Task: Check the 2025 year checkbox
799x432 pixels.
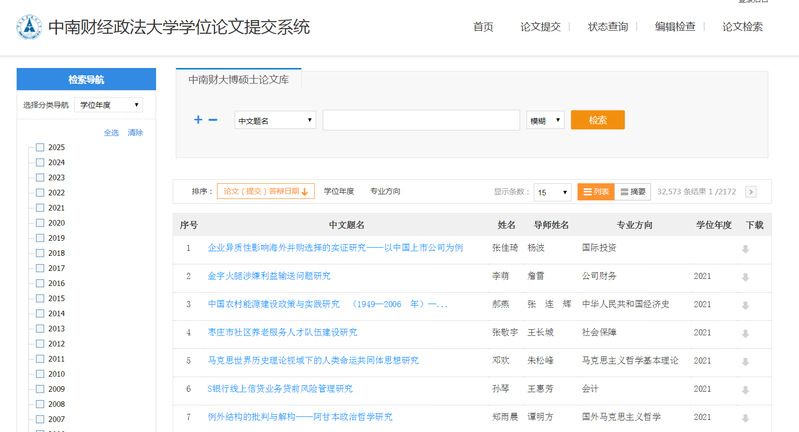Action: pos(40,147)
